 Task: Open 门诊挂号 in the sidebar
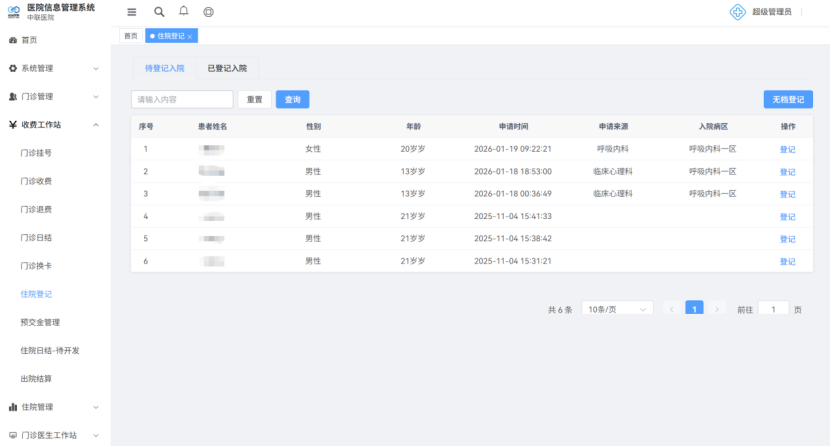[x=36, y=153]
